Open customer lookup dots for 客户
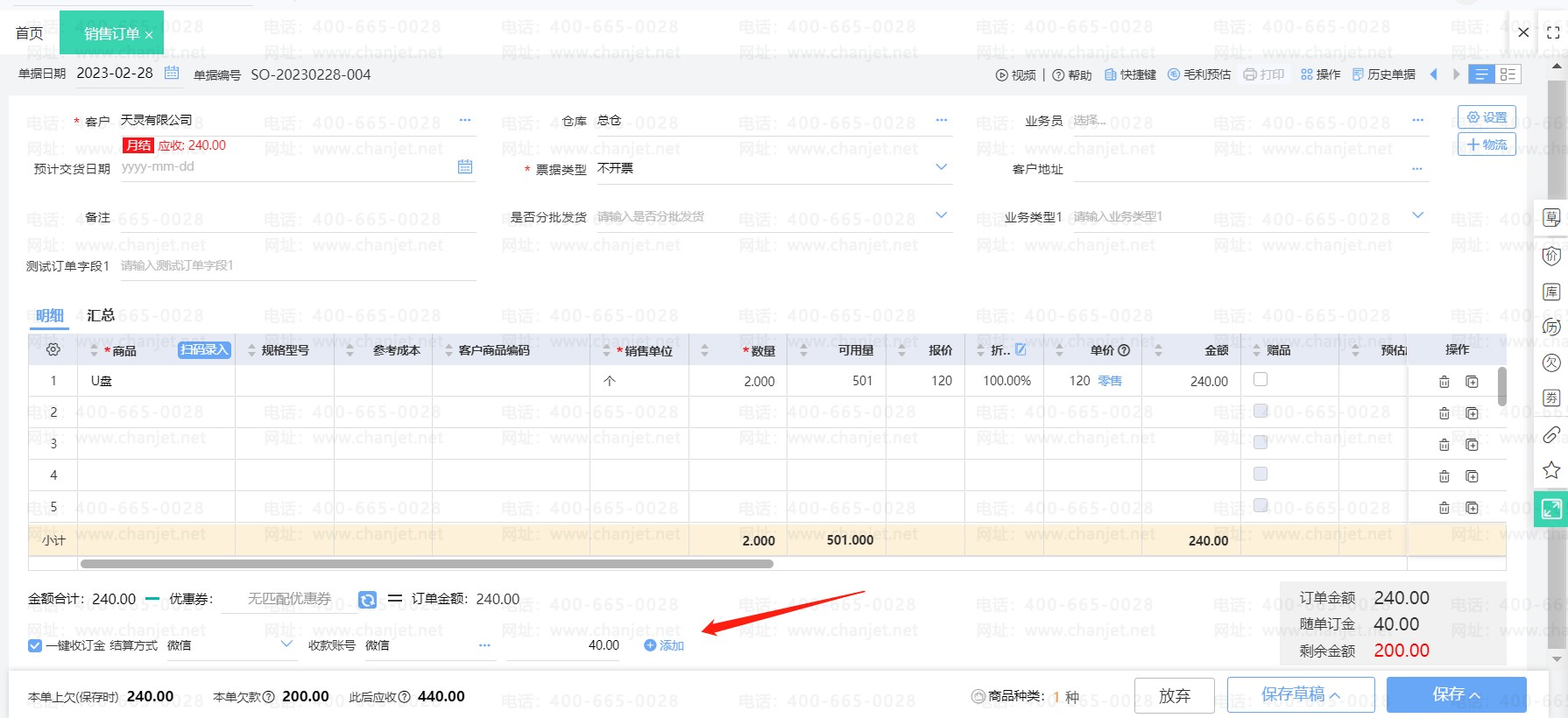Viewport: 1568px width, 718px height. (x=465, y=120)
